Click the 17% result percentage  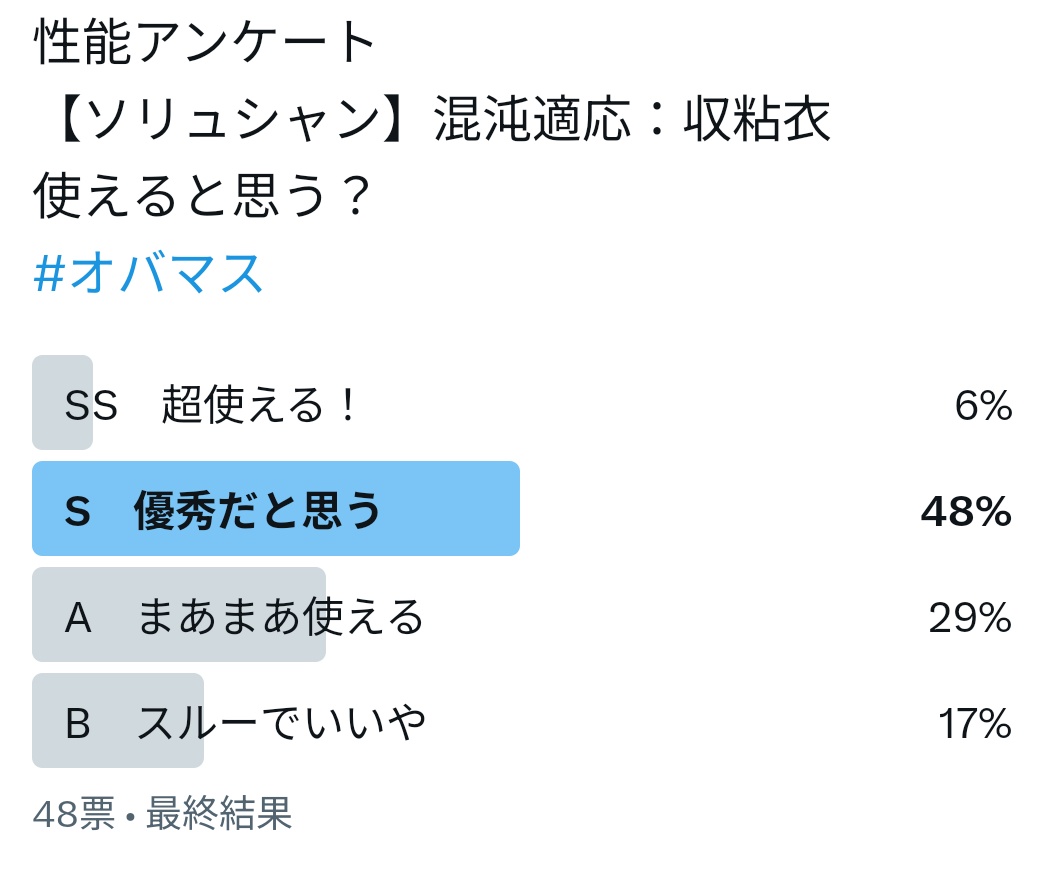click(974, 723)
